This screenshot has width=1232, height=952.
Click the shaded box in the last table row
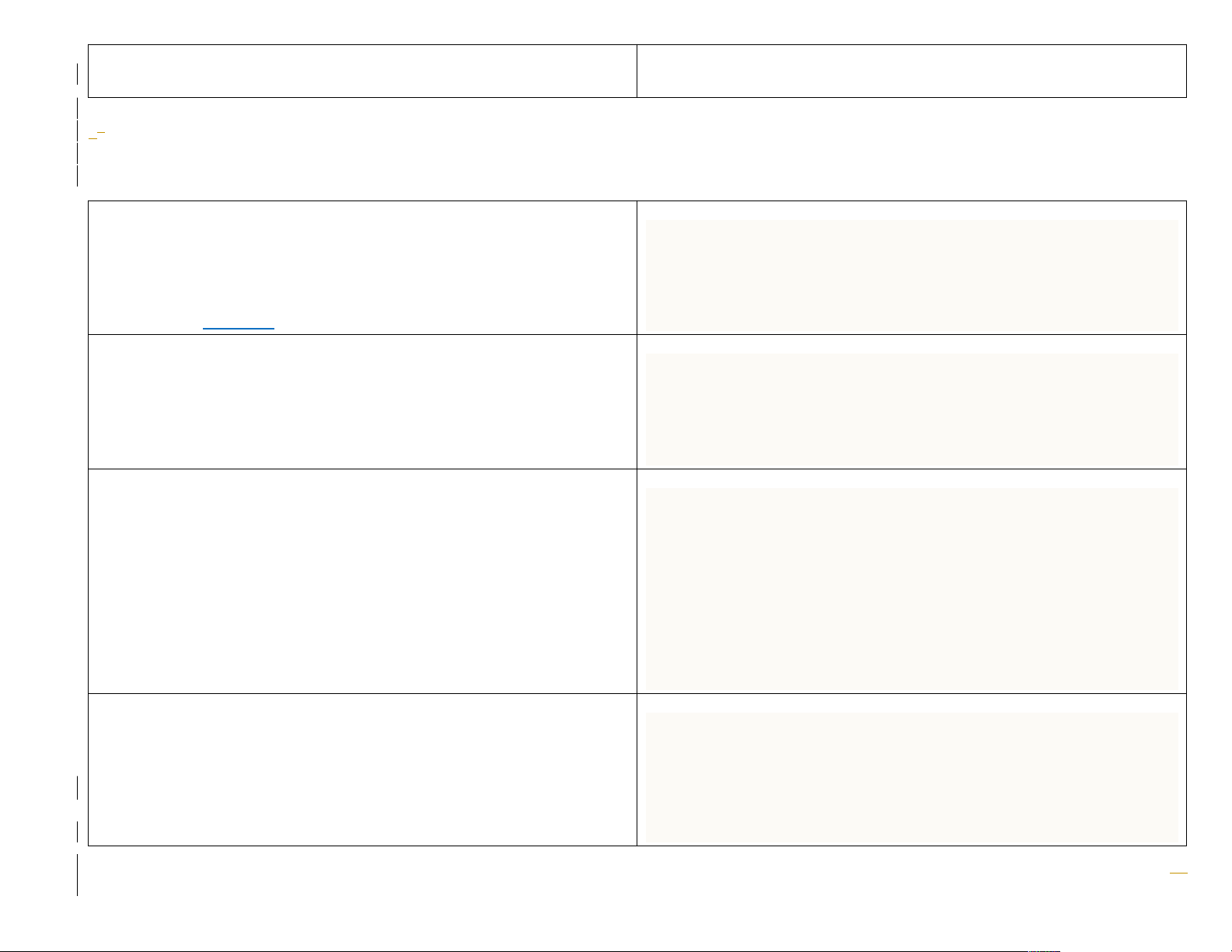click(911, 777)
